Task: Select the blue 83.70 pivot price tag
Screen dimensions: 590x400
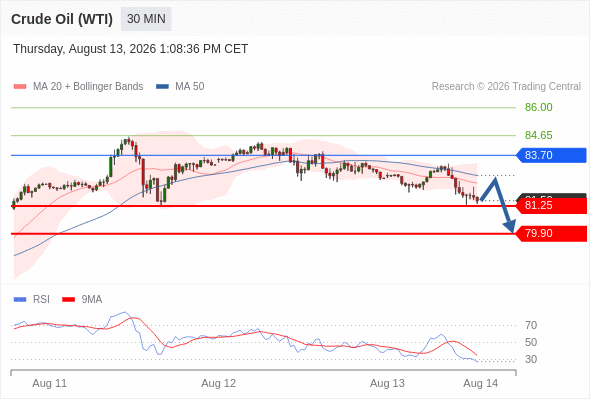Action: point(551,155)
